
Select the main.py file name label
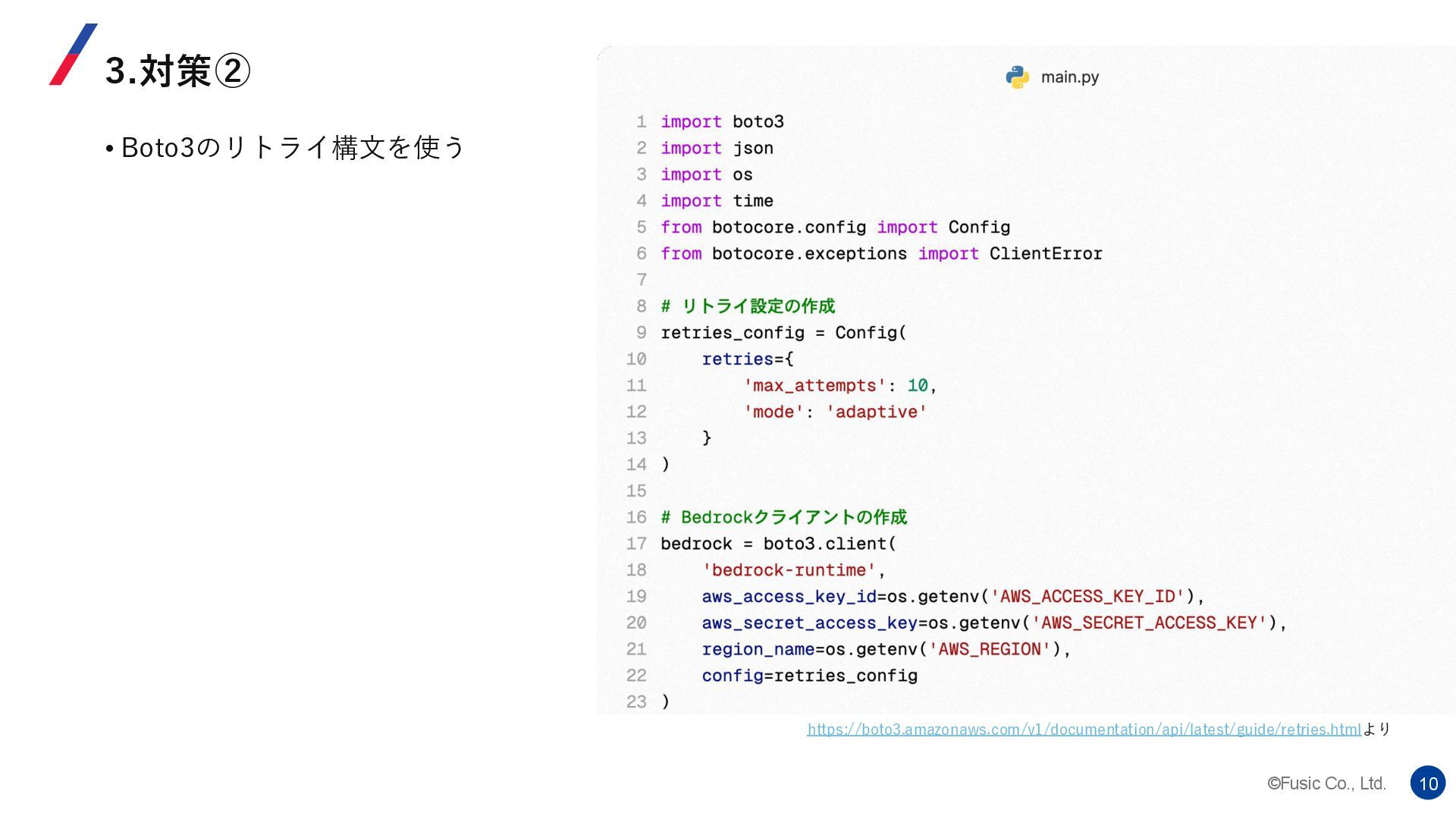(x=1070, y=77)
